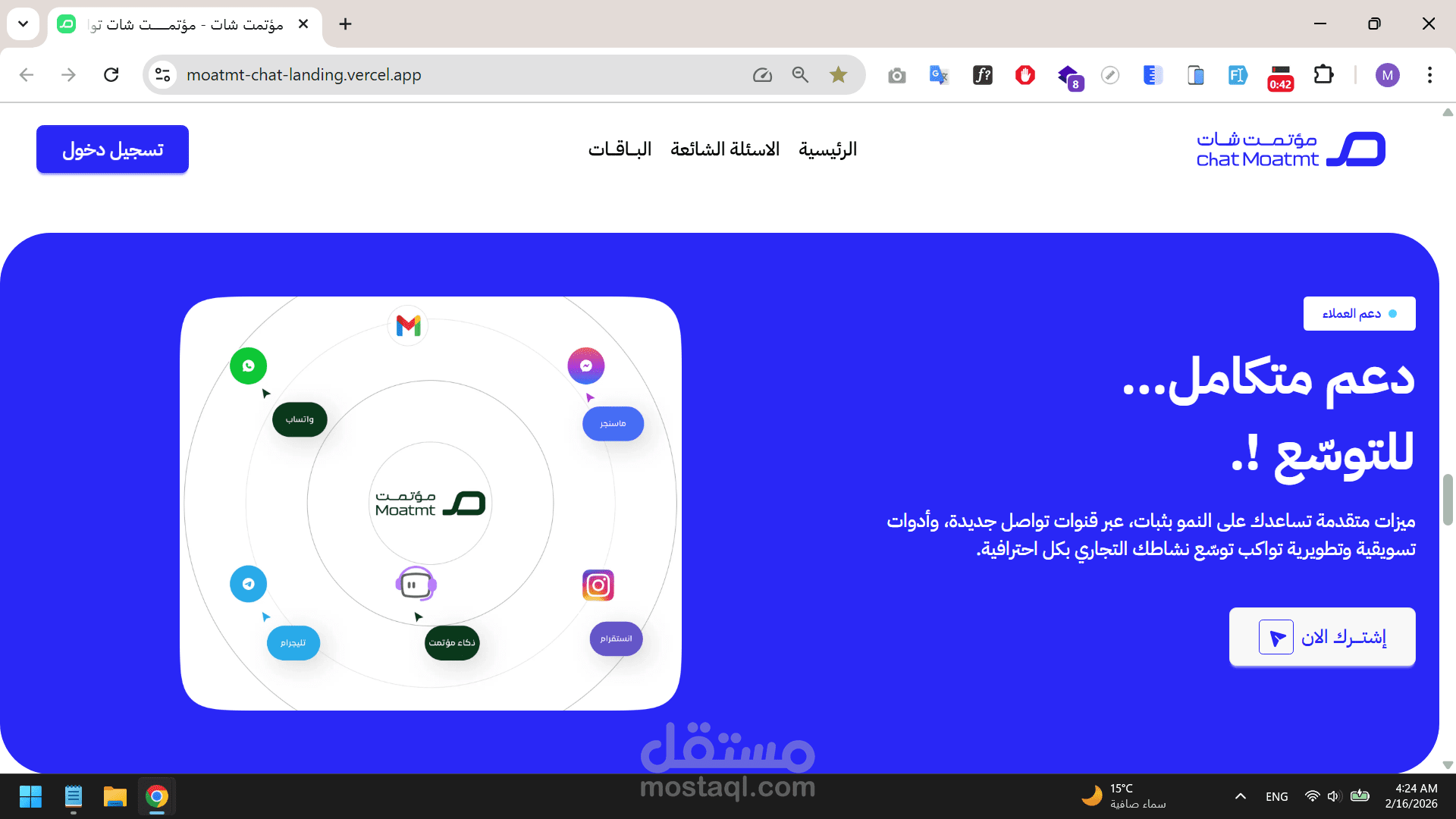Click the Telegram circle icon
The height and width of the screenshot is (819, 1456).
pyautogui.click(x=249, y=584)
